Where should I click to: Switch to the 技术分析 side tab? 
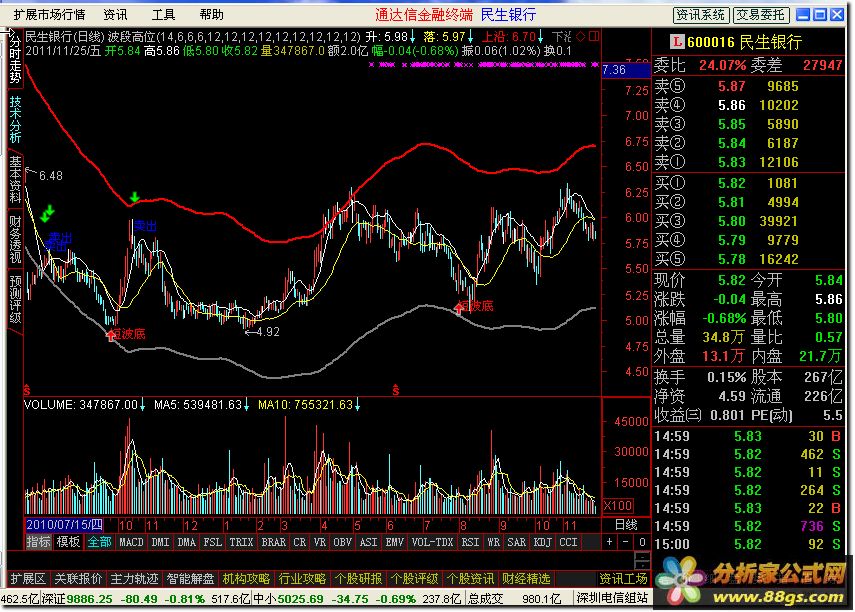tap(15, 120)
